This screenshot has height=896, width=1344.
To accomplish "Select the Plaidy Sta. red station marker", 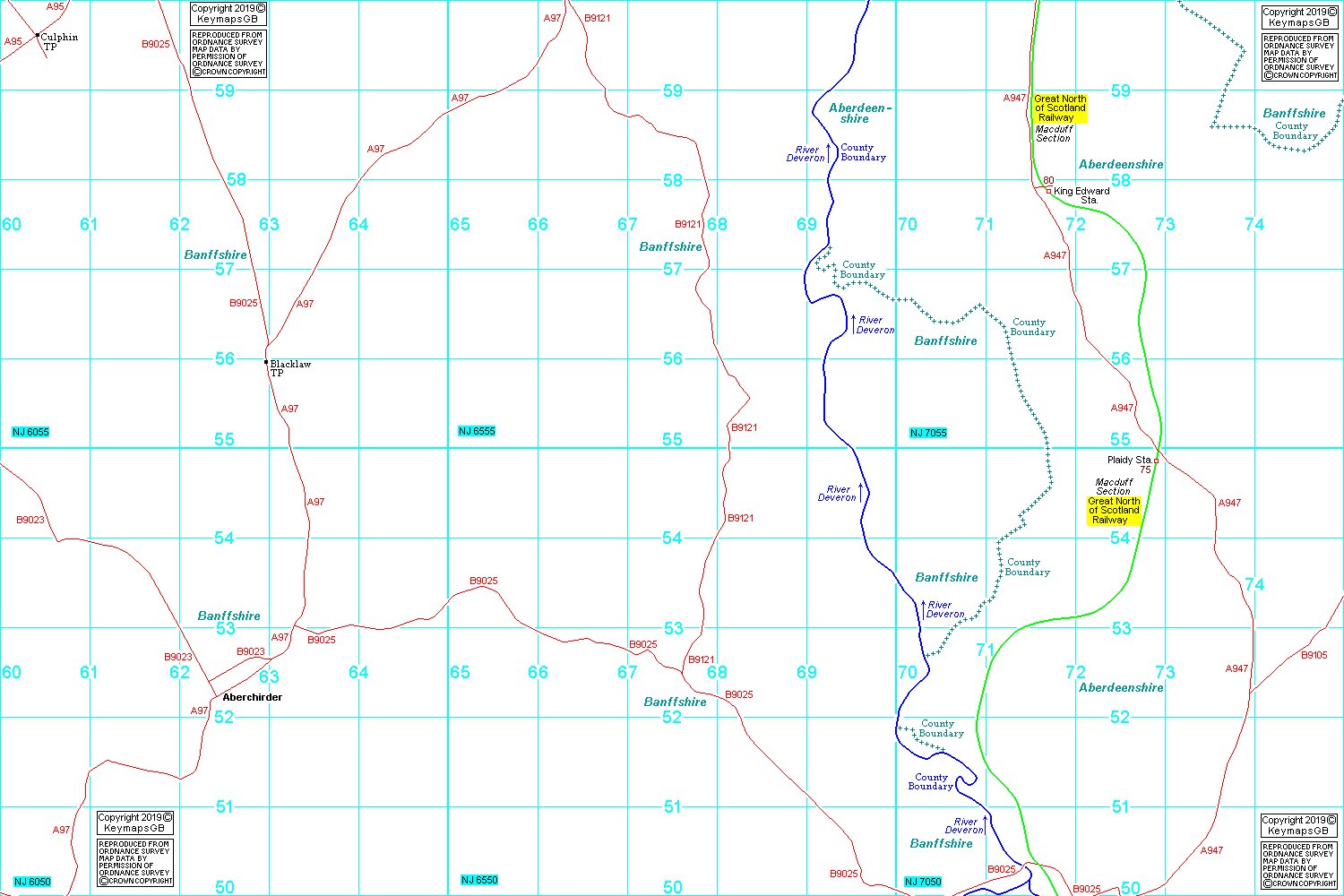I will pos(1156,461).
